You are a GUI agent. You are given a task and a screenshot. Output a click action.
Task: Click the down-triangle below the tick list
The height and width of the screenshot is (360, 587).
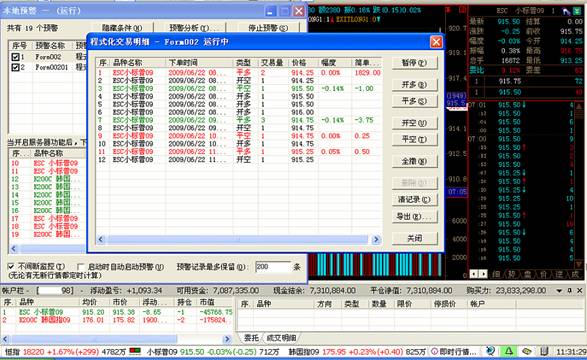(579, 265)
